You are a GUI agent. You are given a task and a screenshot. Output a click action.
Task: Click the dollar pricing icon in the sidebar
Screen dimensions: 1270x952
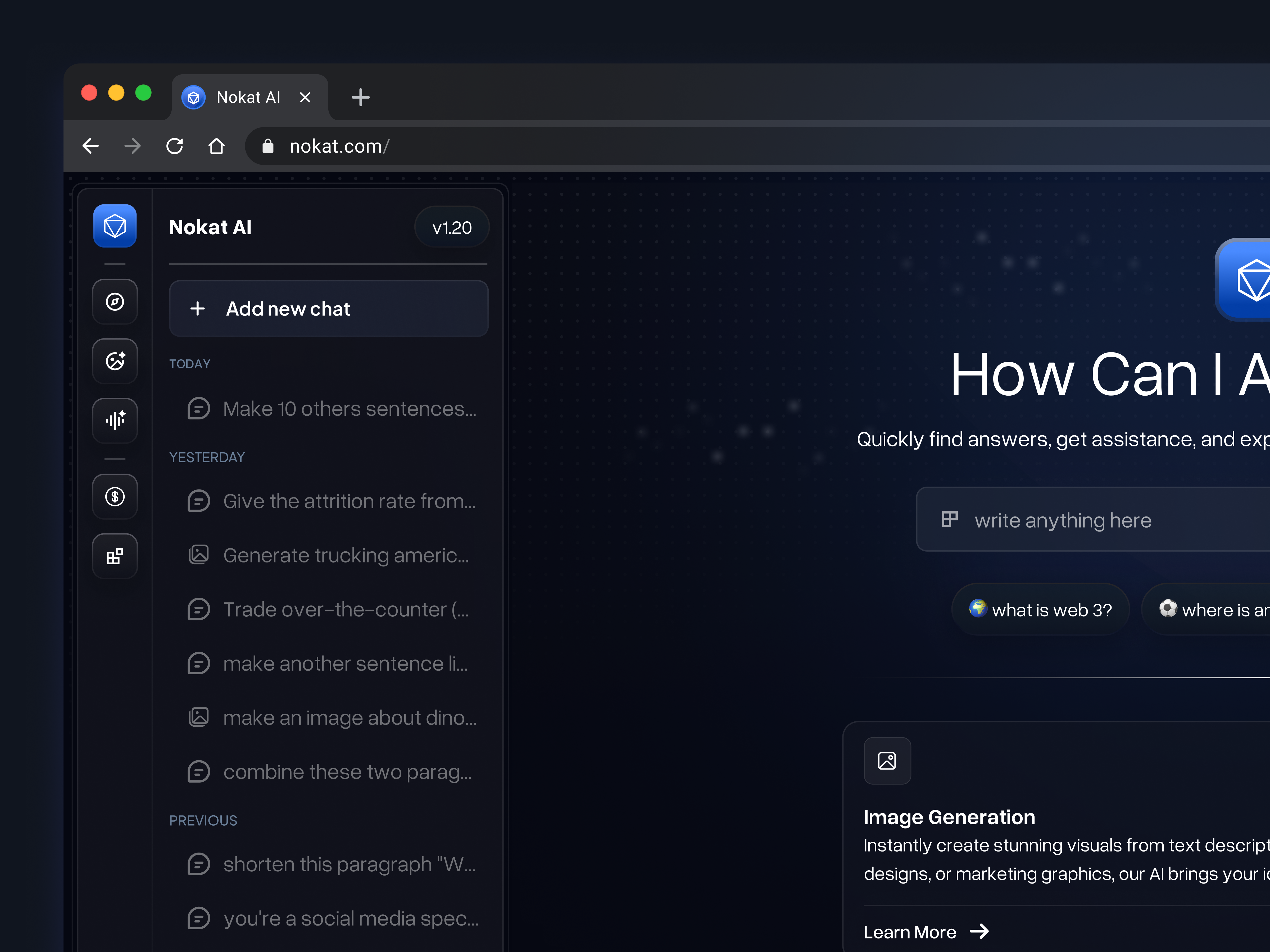115,497
